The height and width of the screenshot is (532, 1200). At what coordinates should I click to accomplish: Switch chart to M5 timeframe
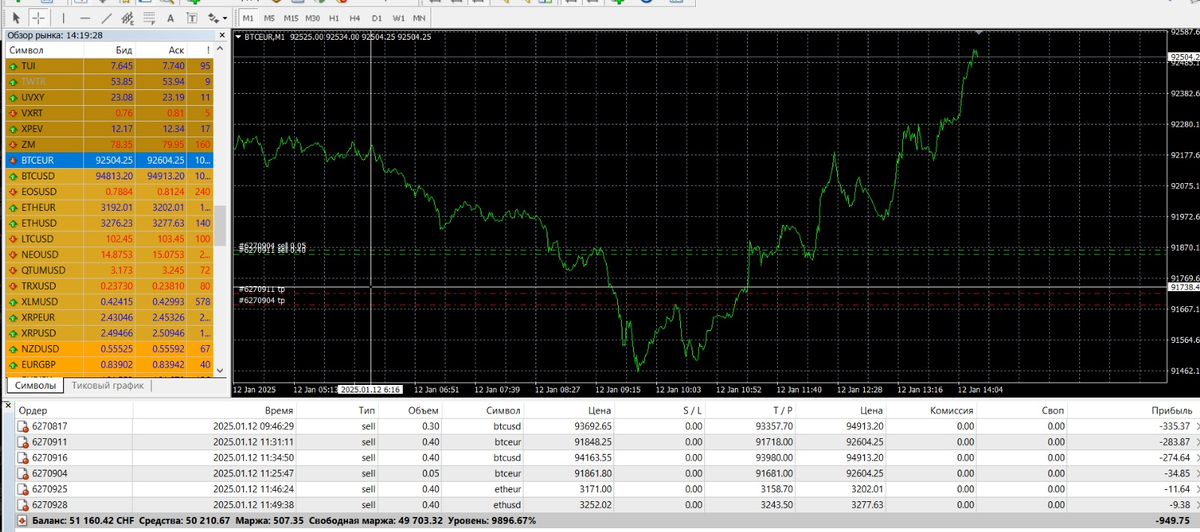point(270,18)
